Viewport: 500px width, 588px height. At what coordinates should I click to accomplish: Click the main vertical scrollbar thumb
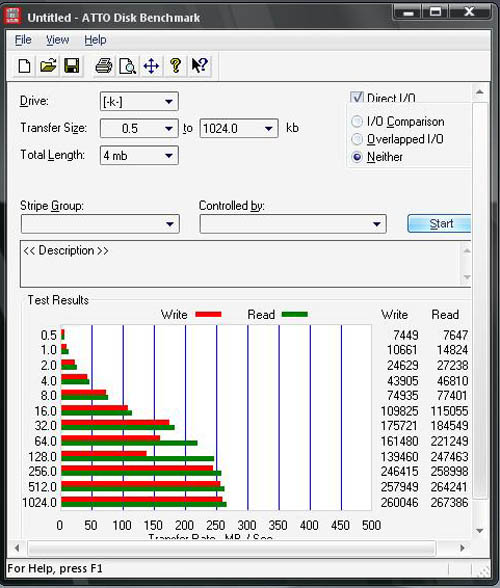[x=479, y=300]
